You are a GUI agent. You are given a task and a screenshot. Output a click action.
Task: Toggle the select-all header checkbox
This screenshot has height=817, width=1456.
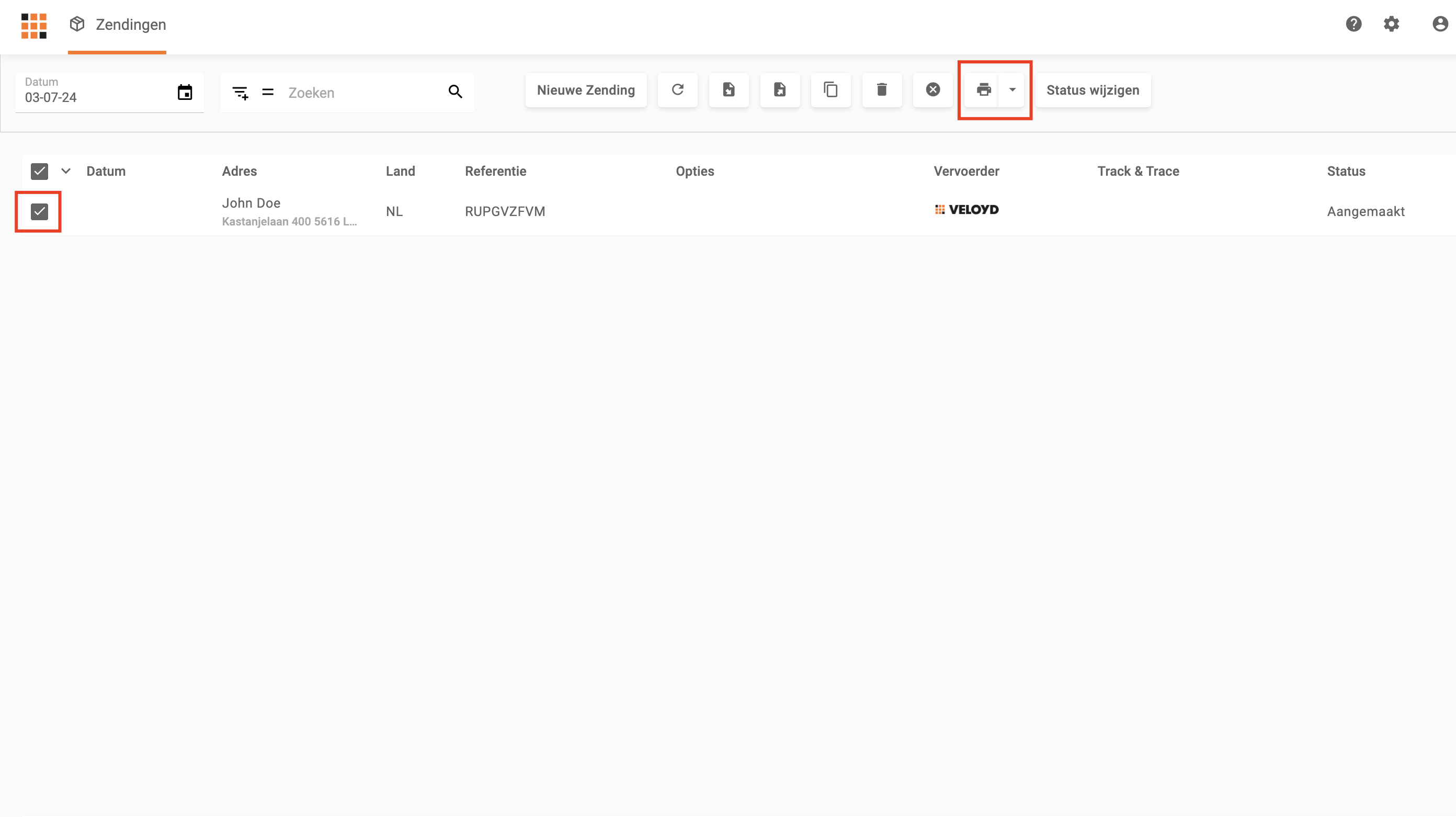(x=40, y=172)
